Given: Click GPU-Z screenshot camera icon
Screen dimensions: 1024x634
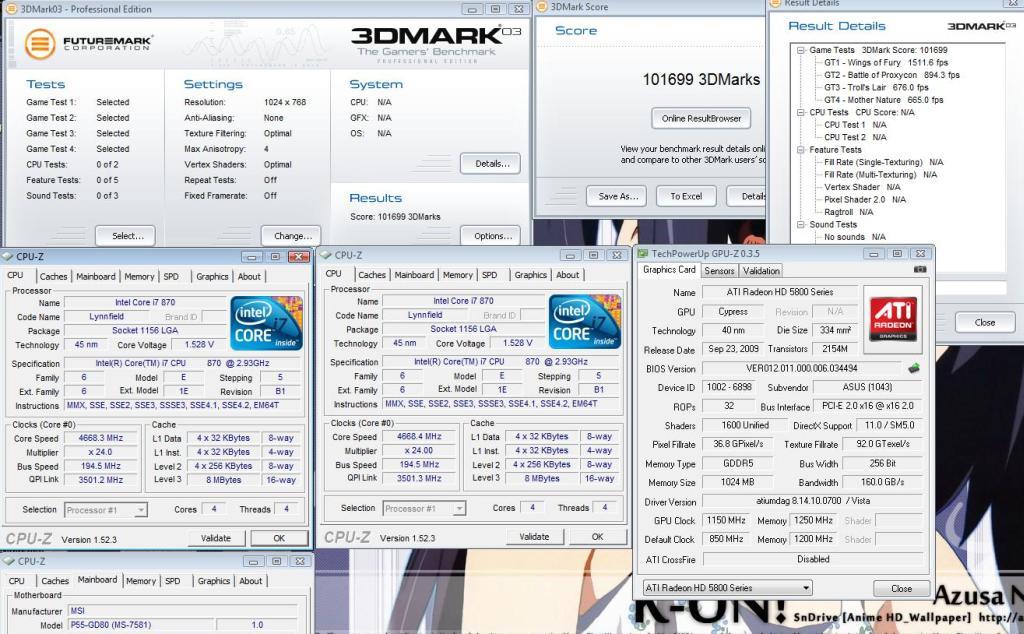Looking at the screenshot, I should click(920, 269).
